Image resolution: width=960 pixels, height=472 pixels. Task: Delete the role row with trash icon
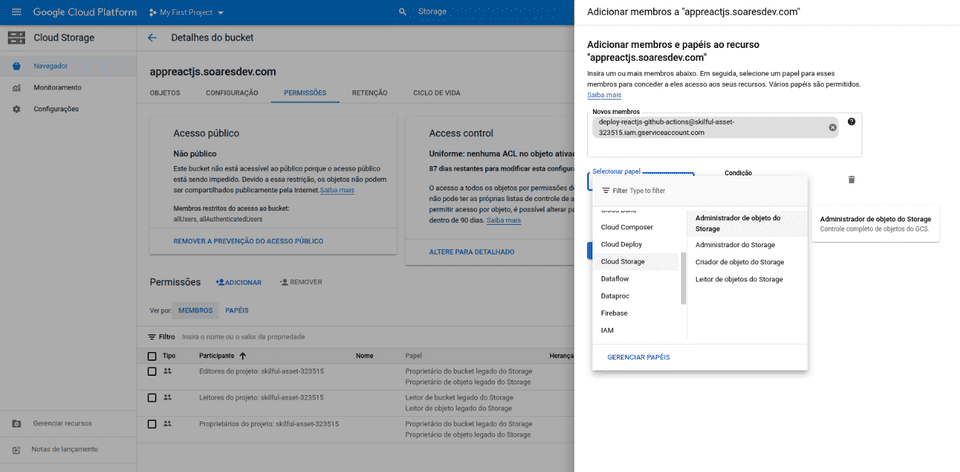point(851,179)
